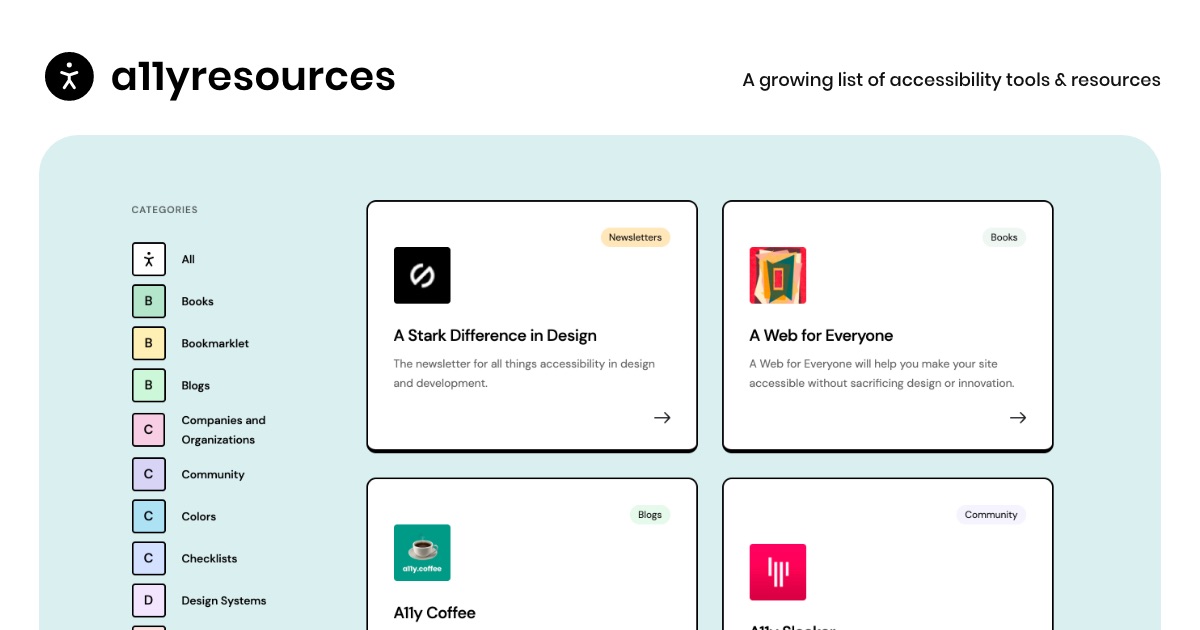This screenshot has height=630, width=1200.
Task: Click the purple C icon for Community
Action: [148, 474]
